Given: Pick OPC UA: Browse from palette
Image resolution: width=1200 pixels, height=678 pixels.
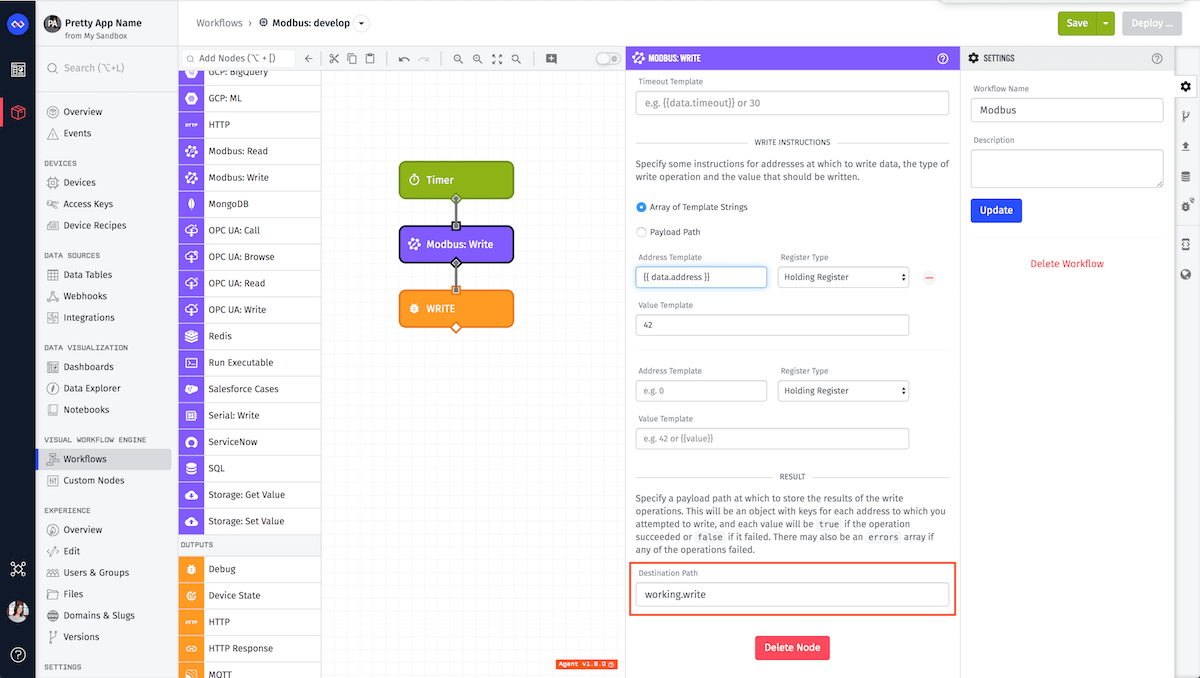Looking at the screenshot, I should 250,257.
